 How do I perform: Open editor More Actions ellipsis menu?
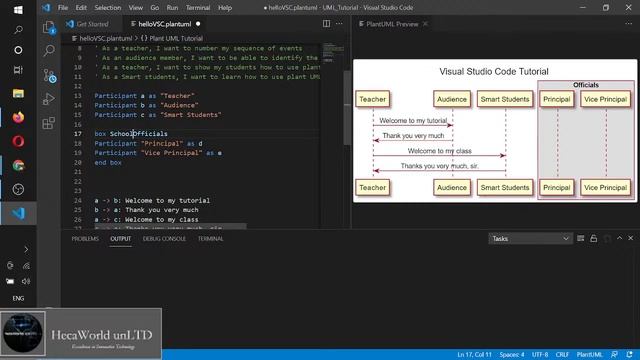coord(339,24)
